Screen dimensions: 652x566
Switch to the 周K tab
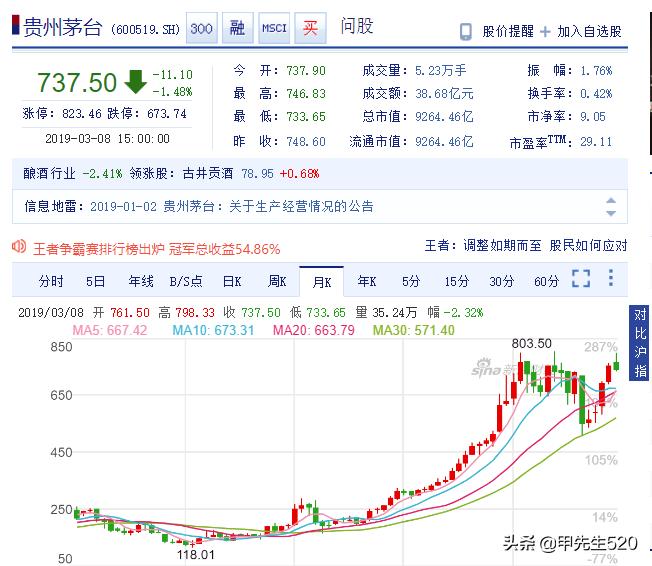pyautogui.click(x=277, y=282)
